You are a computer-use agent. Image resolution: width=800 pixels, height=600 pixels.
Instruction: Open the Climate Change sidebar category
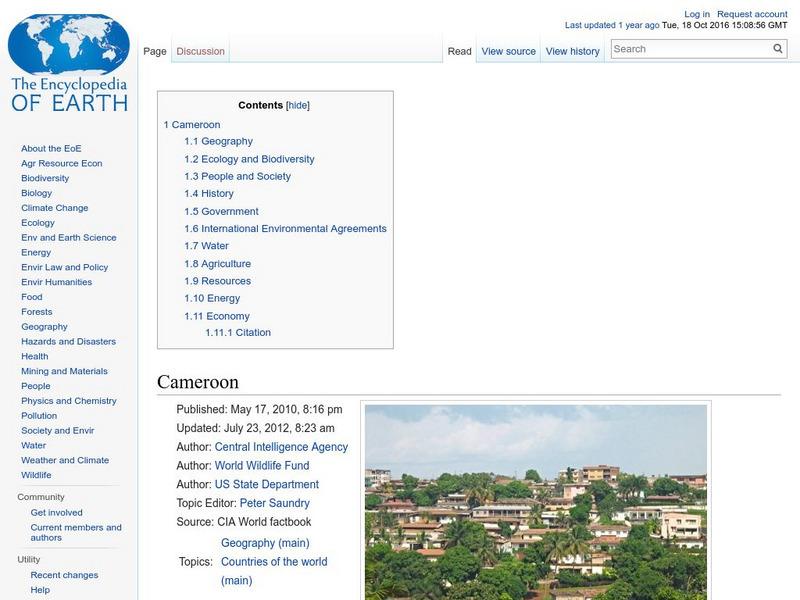[56, 207]
